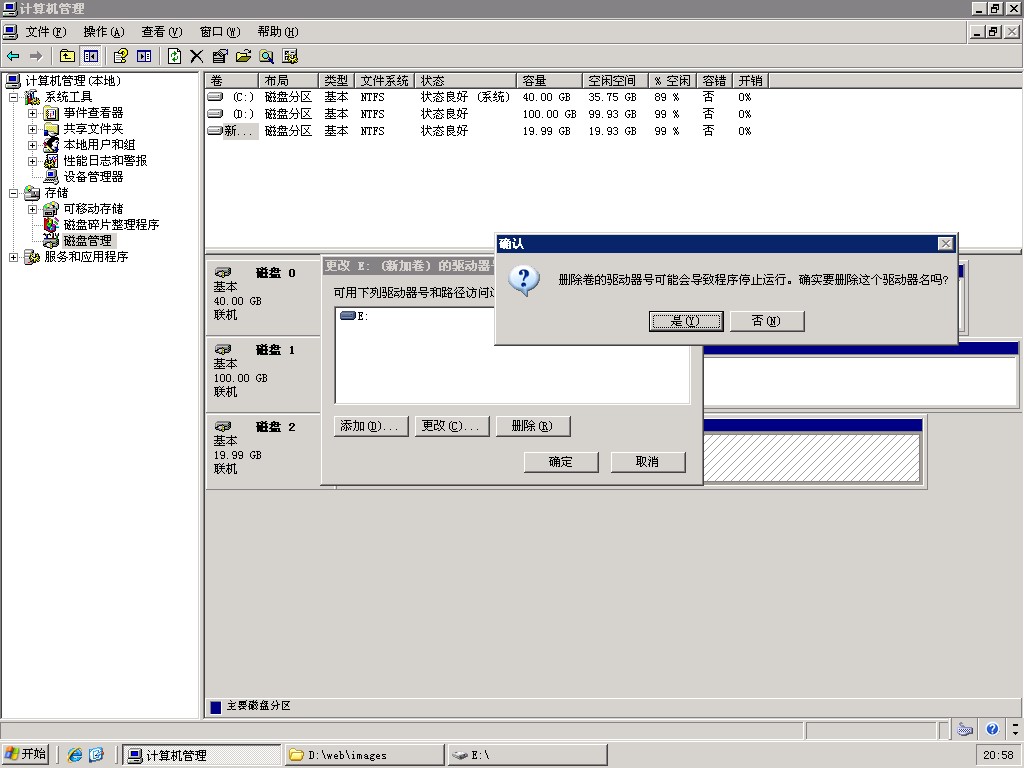Click the magnifier search toolbar icon
Image resolution: width=1024 pixels, height=768 pixels.
point(267,56)
